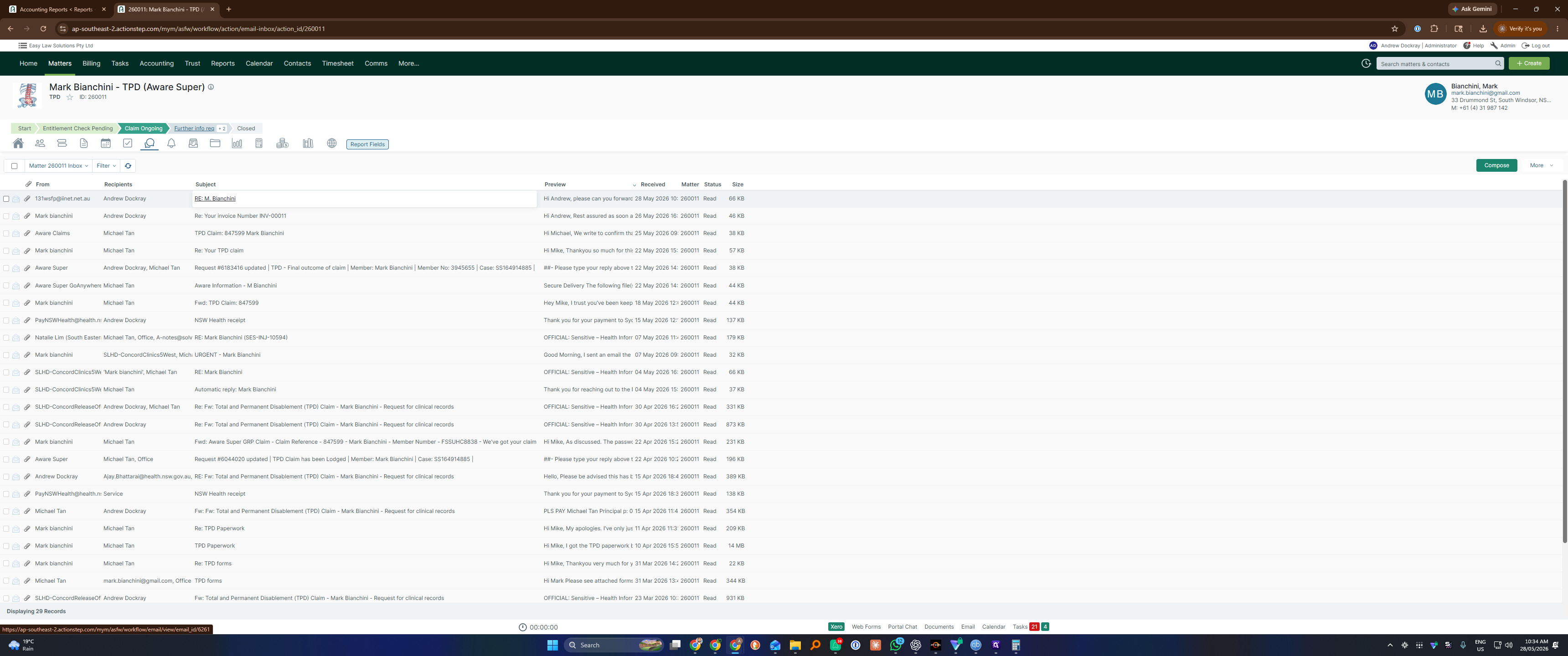
Task: Tick checkbox for Natalie Lim email
Action: (6, 338)
